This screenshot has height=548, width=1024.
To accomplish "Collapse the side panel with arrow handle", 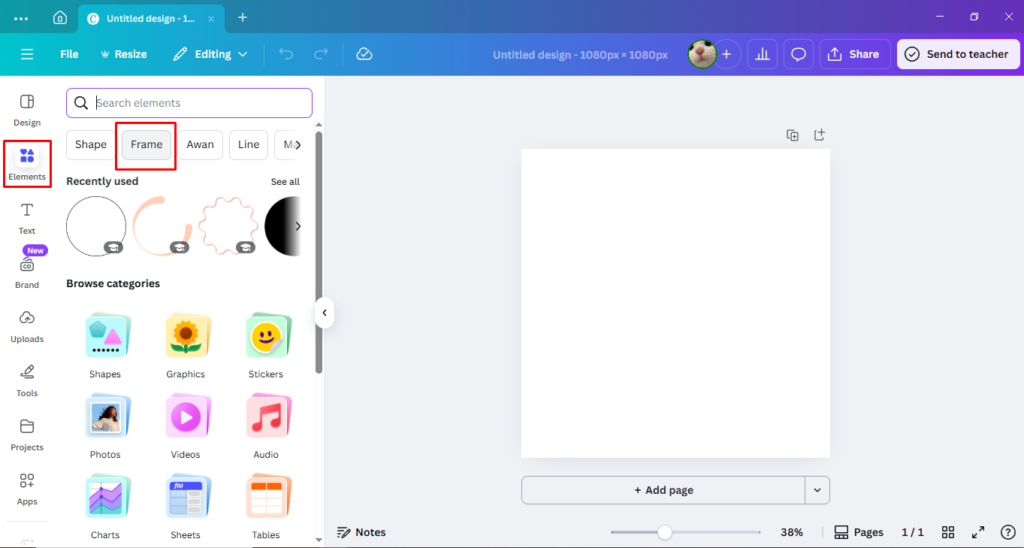I will coord(324,313).
